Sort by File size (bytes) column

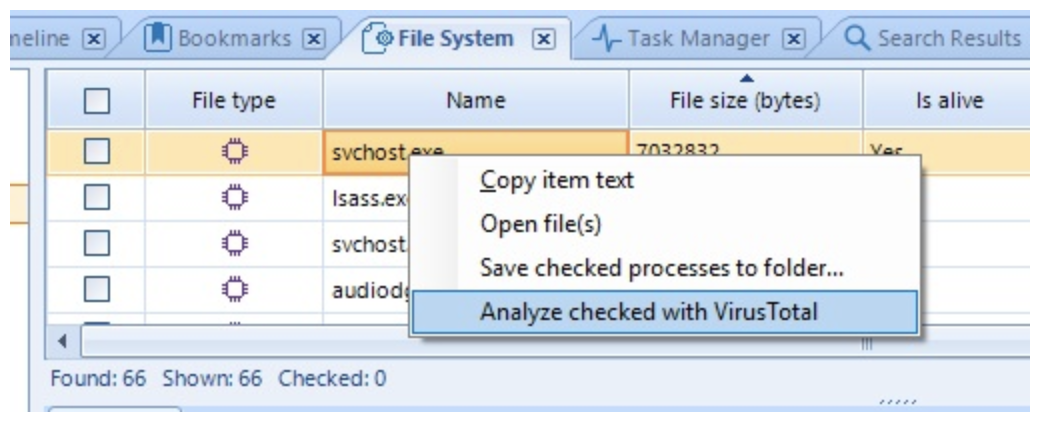(746, 100)
